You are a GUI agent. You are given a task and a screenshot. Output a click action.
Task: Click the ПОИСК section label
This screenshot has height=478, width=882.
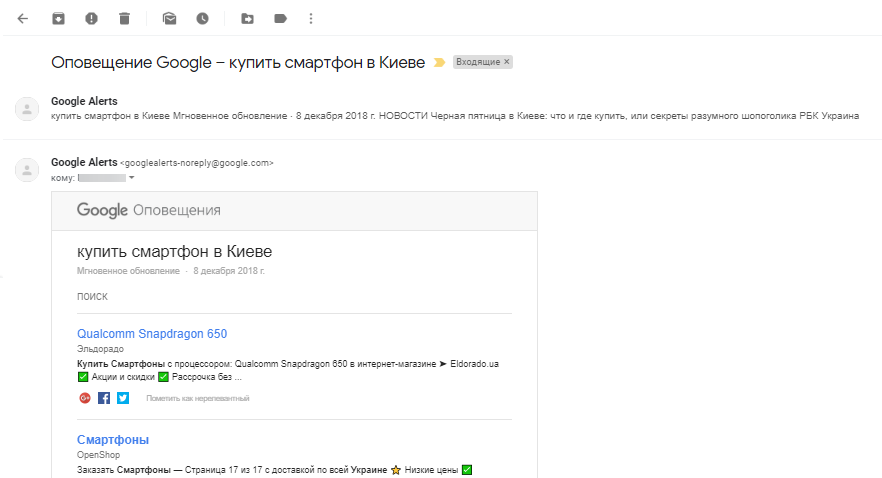(x=92, y=296)
